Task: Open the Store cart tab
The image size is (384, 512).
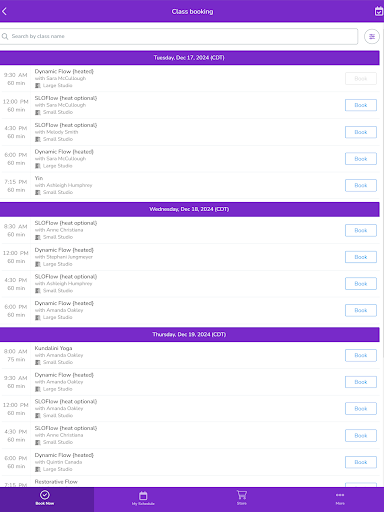Action: coord(242,498)
